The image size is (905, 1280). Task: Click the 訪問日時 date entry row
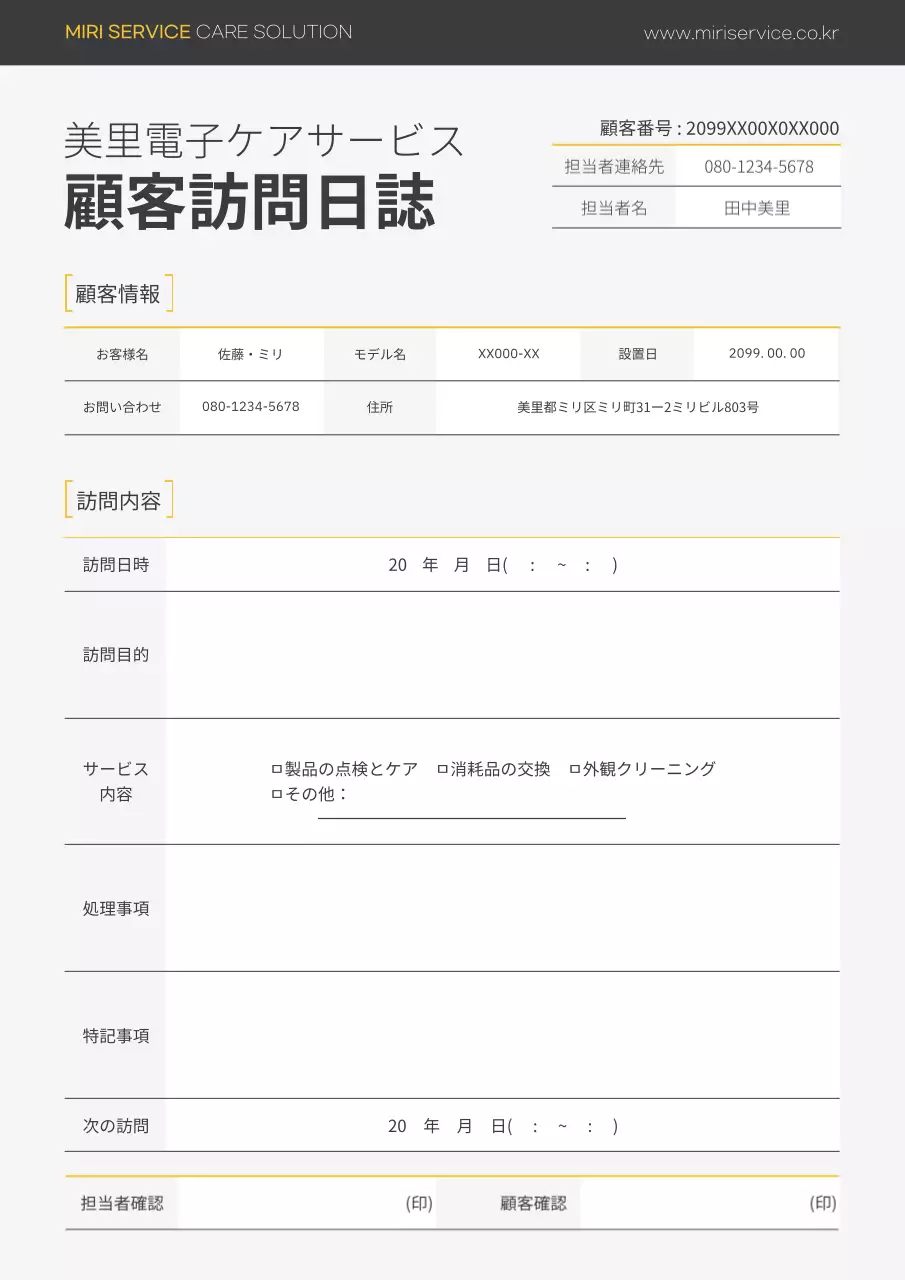pyautogui.click(x=500, y=564)
